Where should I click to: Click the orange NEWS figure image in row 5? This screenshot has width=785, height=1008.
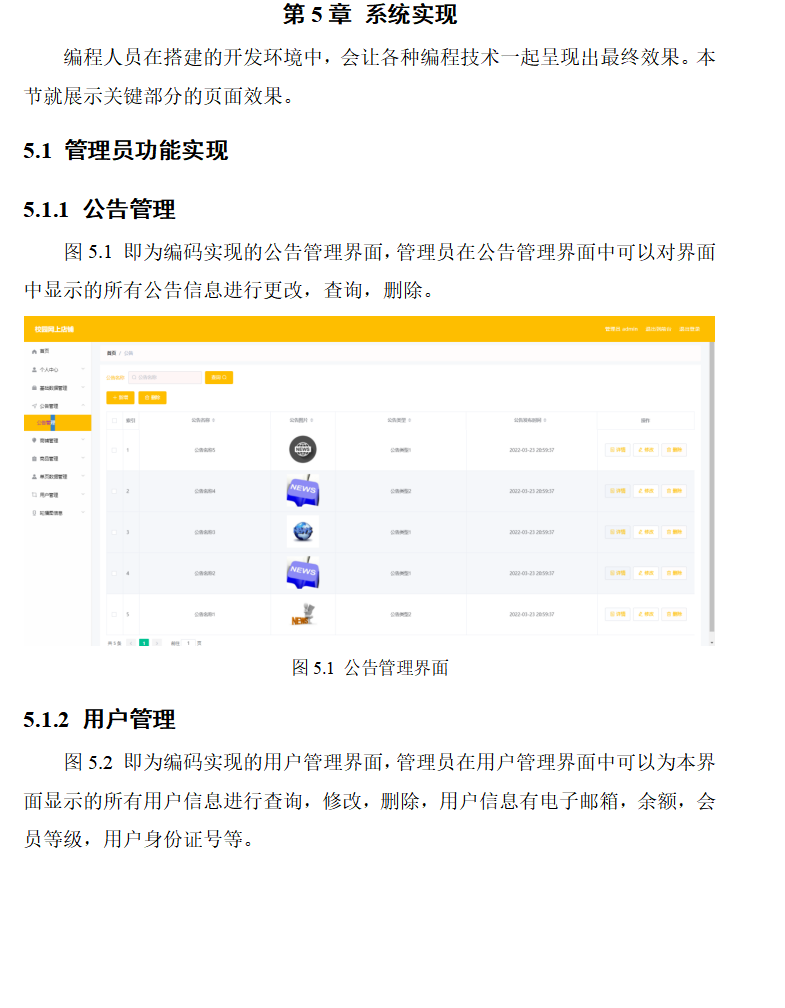(301, 614)
